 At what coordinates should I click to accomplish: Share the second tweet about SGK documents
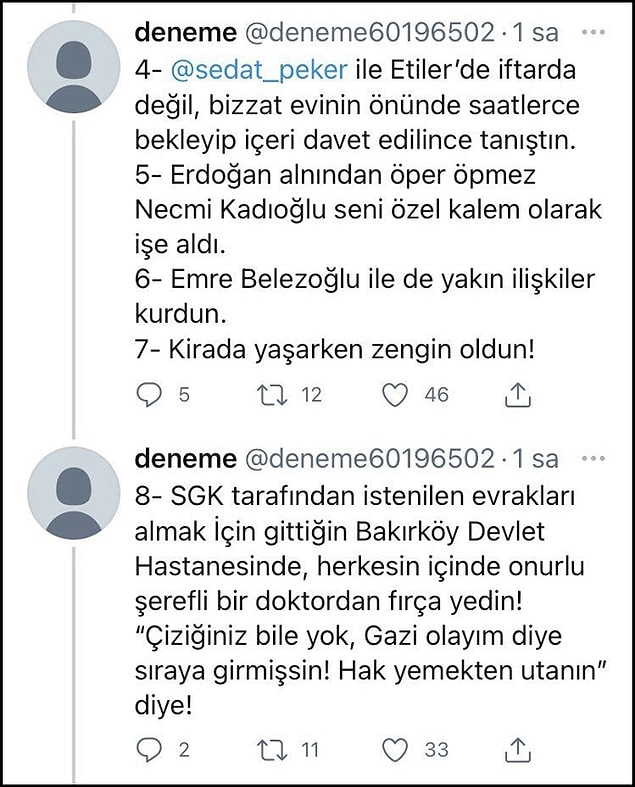pyautogui.click(x=518, y=749)
